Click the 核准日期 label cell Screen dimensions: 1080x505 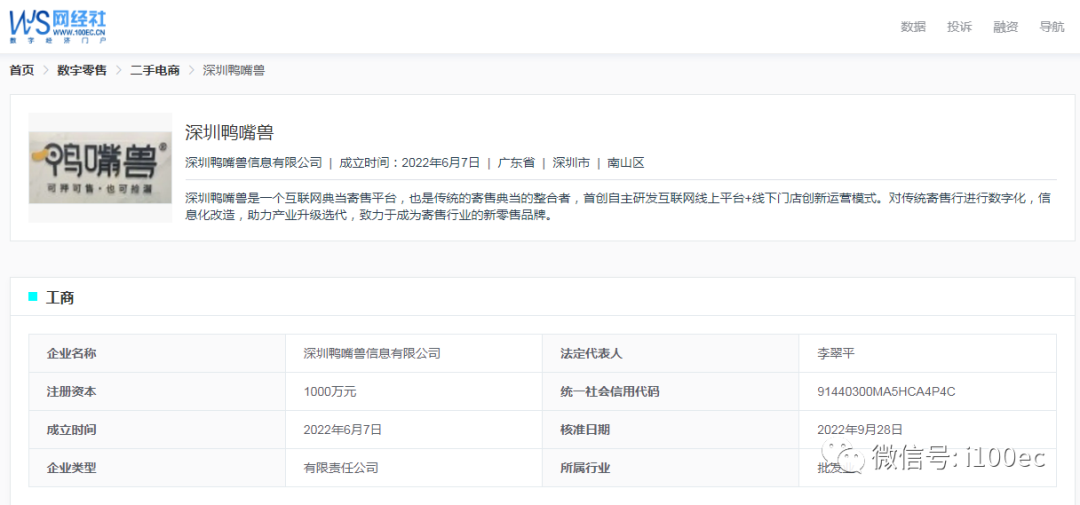pyautogui.click(x=670, y=429)
